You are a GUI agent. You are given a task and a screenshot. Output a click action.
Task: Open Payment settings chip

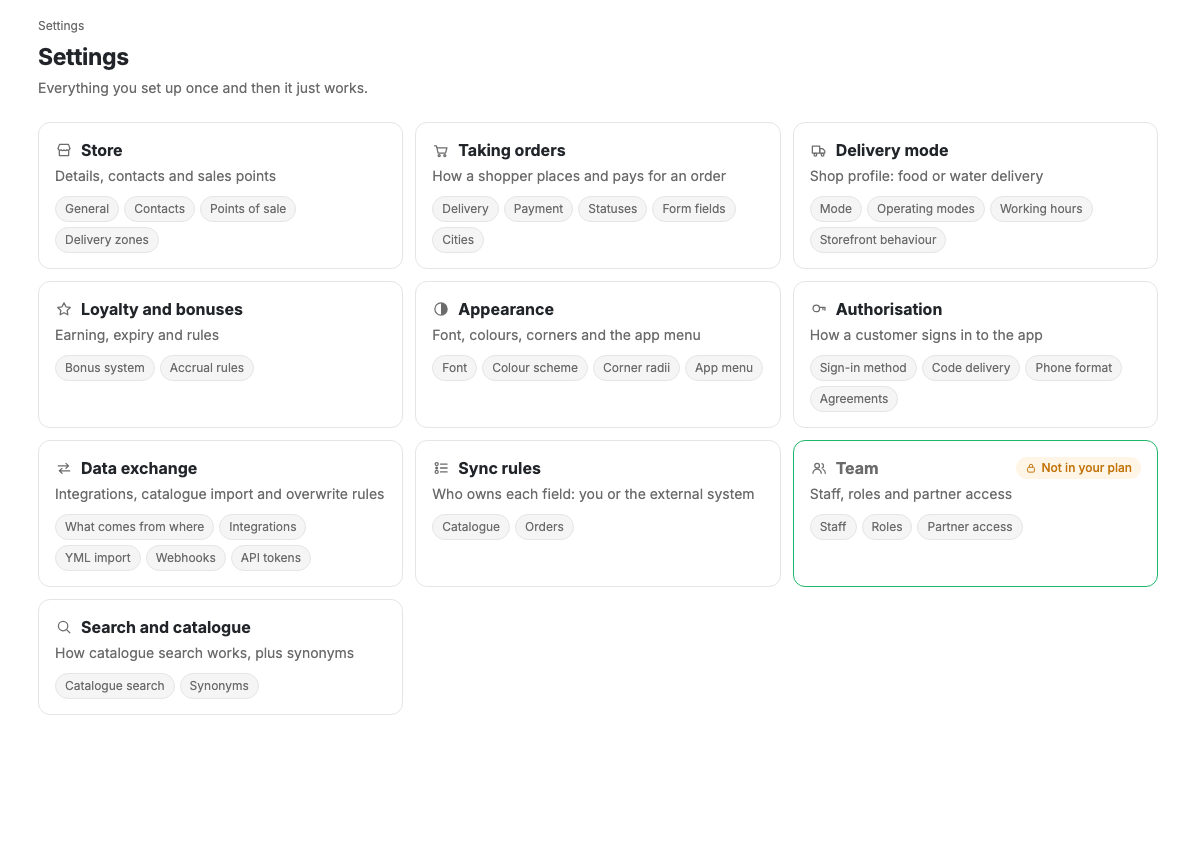coord(539,209)
